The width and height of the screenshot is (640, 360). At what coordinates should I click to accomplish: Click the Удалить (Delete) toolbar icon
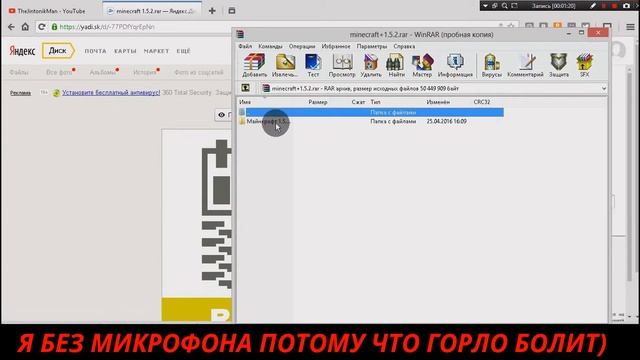click(371, 65)
